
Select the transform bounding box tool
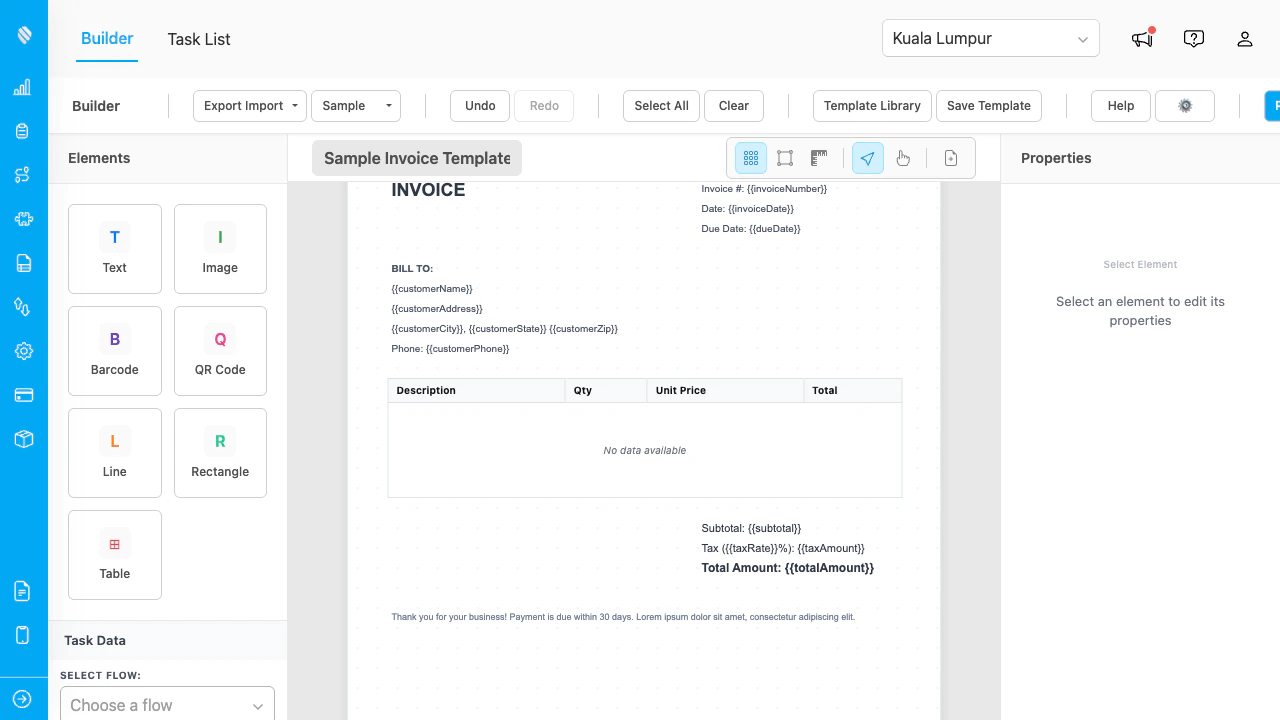tap(784, 158)
